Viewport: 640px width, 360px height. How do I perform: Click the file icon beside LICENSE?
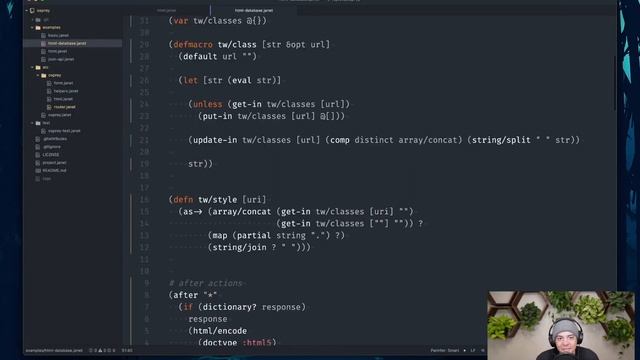38,155
